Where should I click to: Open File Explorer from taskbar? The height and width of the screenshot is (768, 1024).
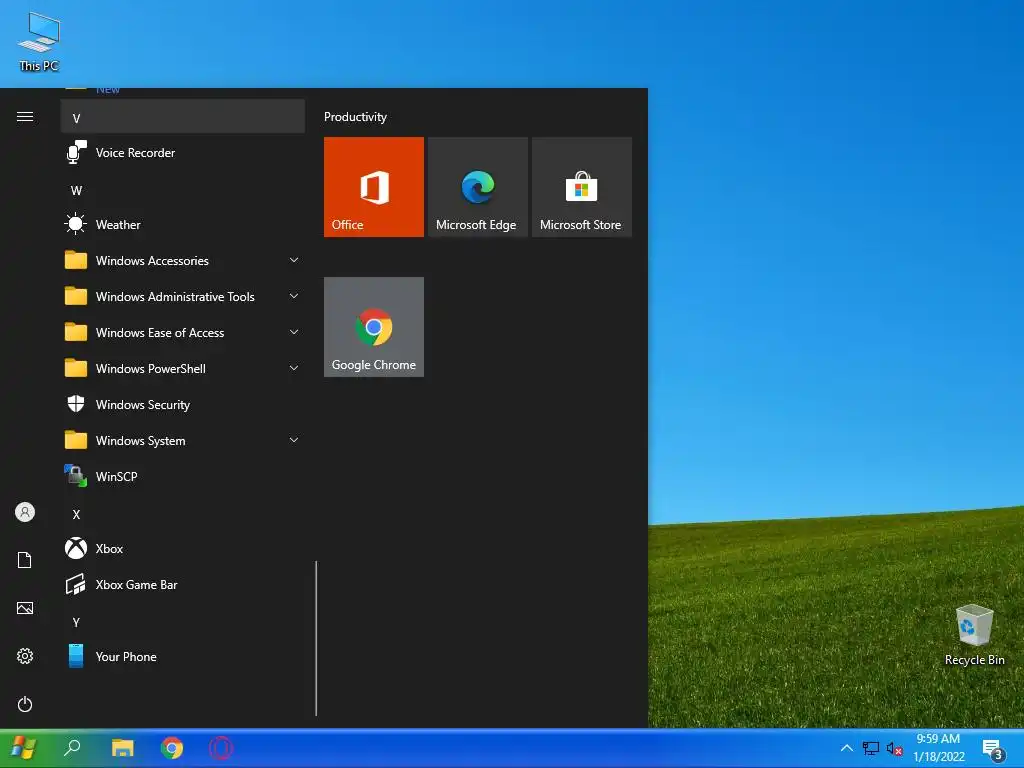click(122, 748)
